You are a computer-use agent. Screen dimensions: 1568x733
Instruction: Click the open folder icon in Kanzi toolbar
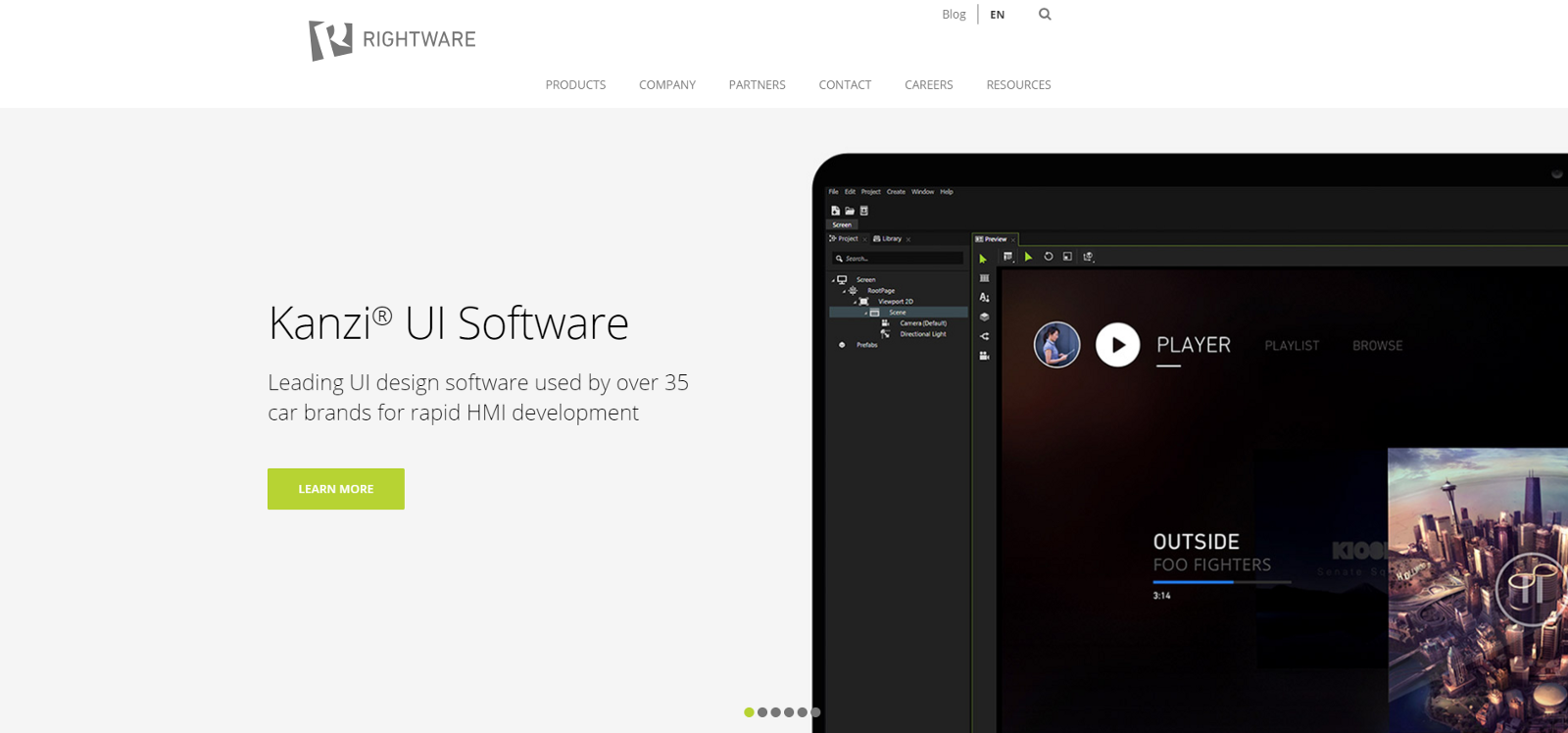(x=850, y=211)
